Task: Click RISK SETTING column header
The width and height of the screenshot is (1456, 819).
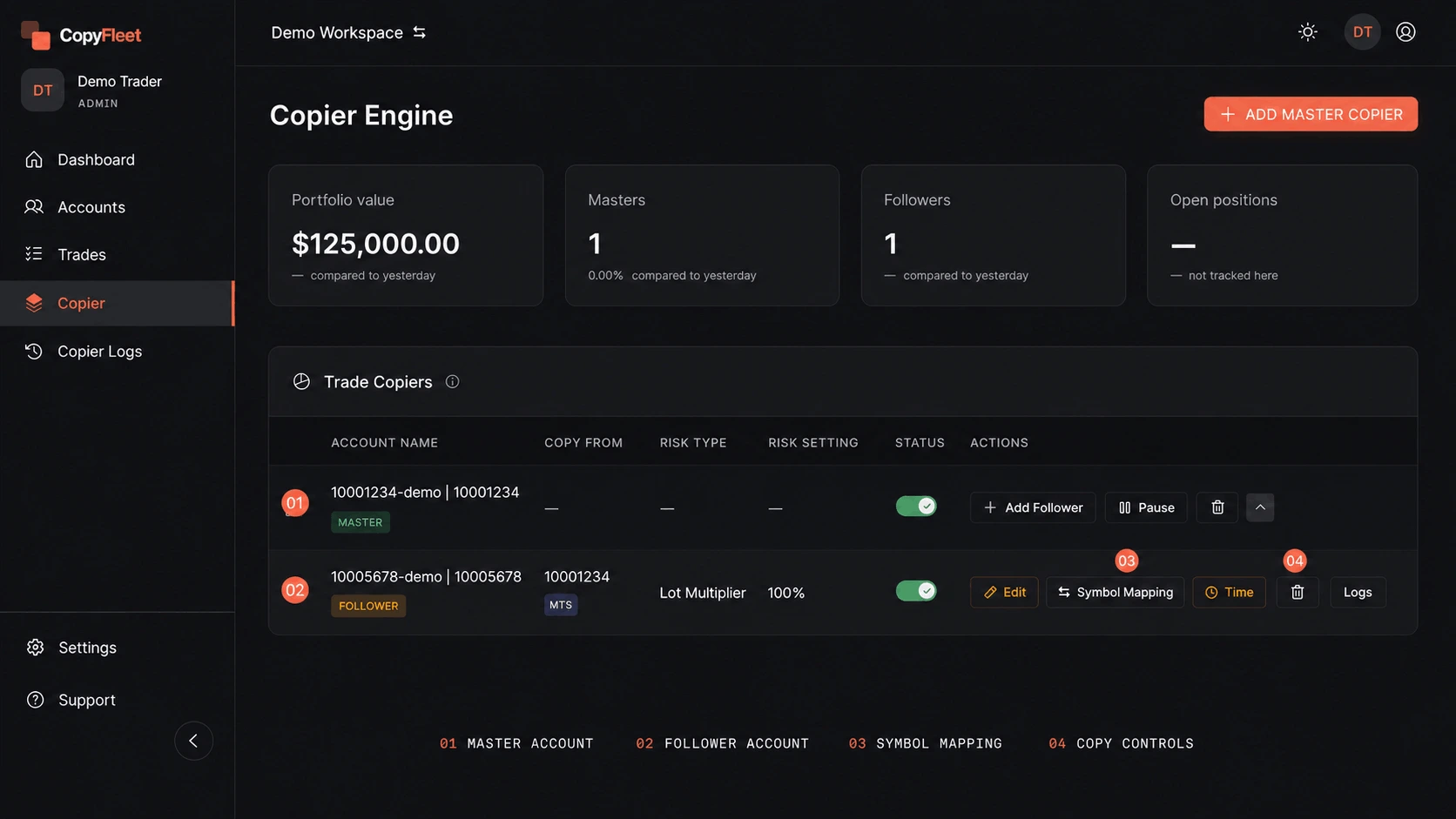Action: point(812,443)
